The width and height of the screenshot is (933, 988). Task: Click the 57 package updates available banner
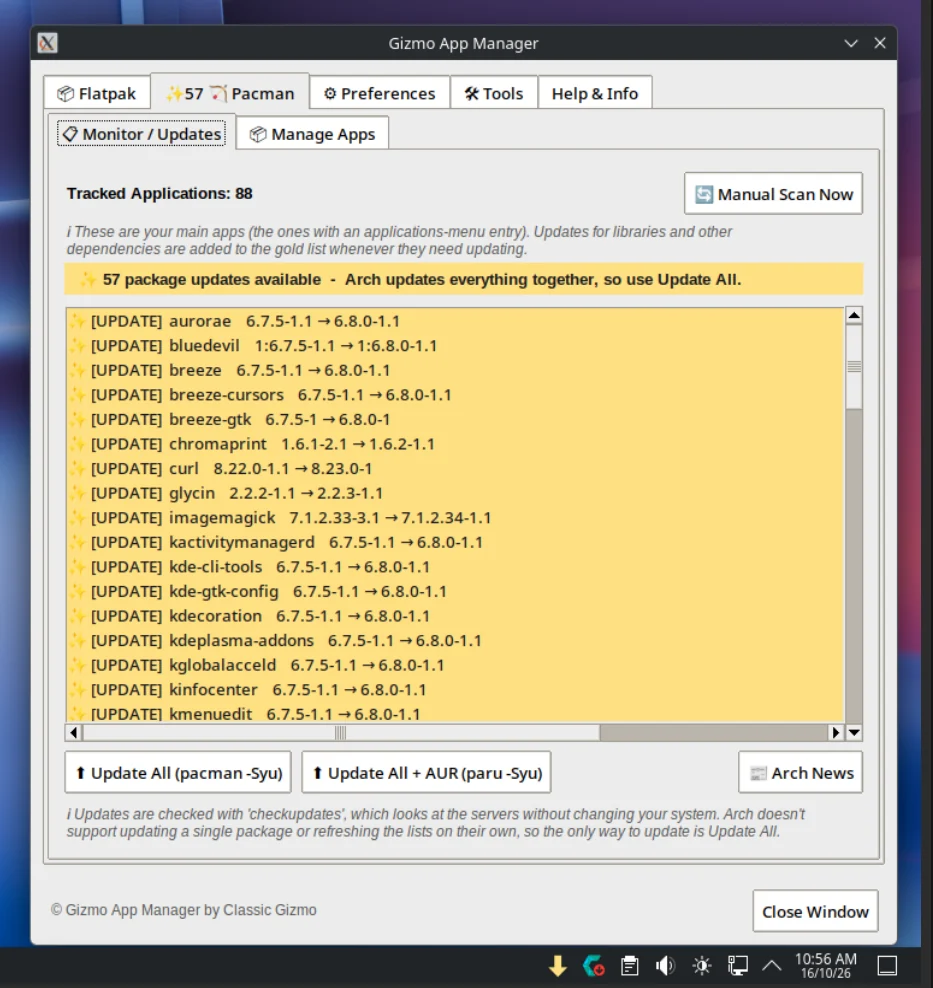click(464, 279)
